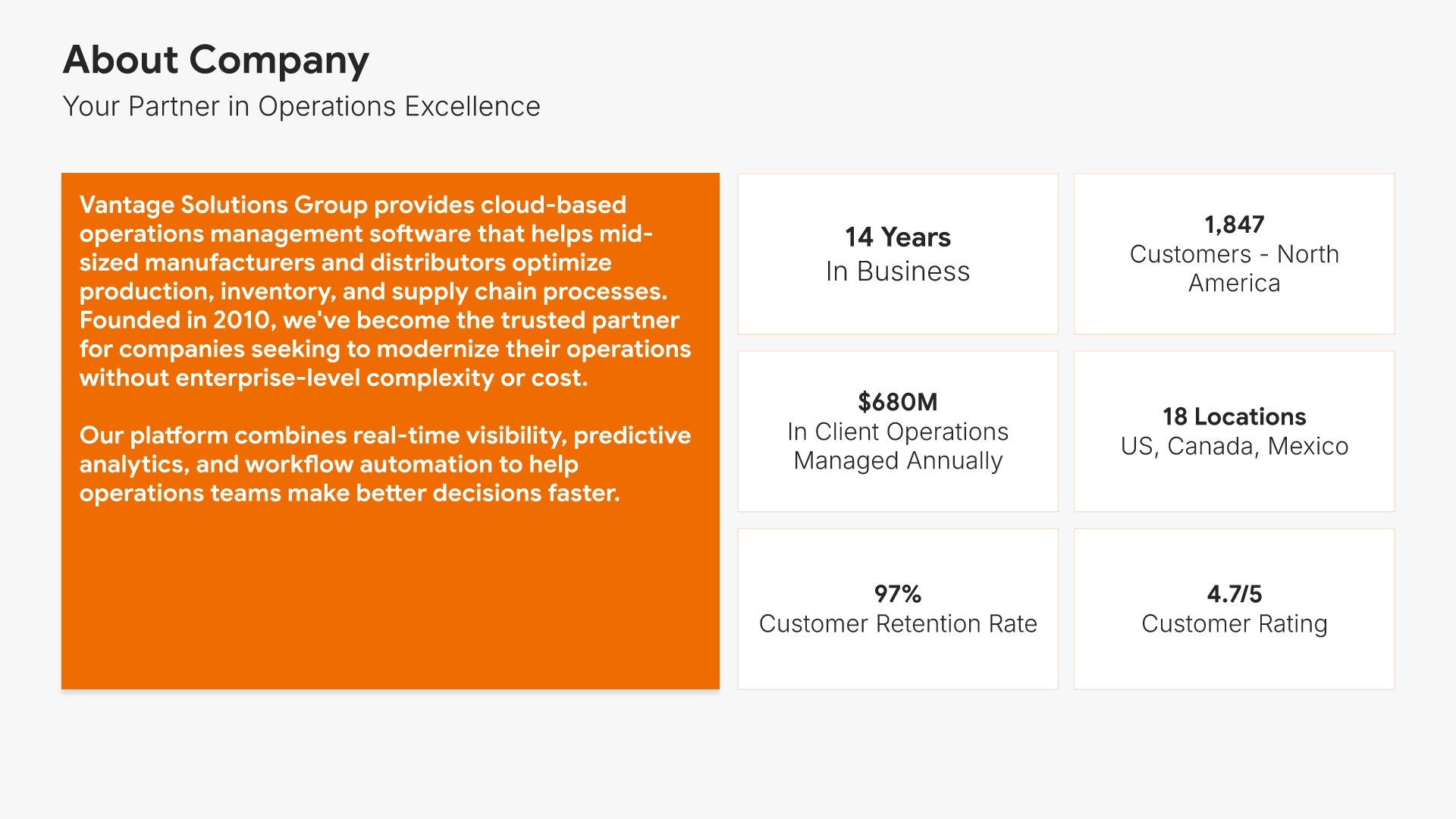Click the "Vantage Solutions Group" company name text
Image resolution: width=1456 pixels, height=819 pixels.
tap(223, 205)
